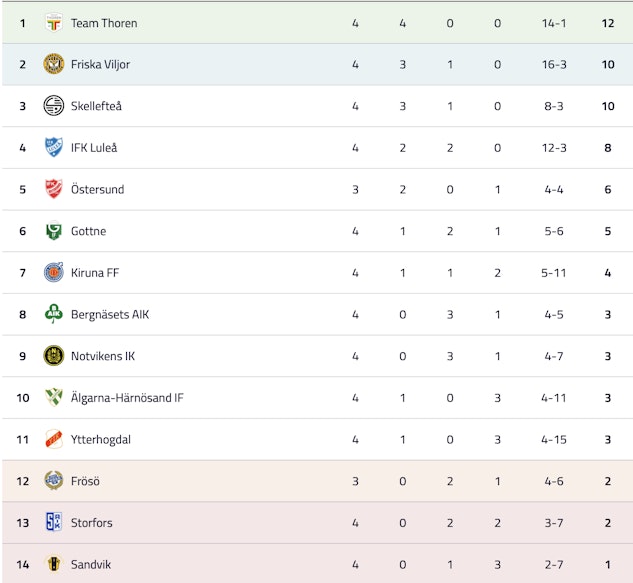
Task: Select the Skellefteå team name
Action: [96, 106]
